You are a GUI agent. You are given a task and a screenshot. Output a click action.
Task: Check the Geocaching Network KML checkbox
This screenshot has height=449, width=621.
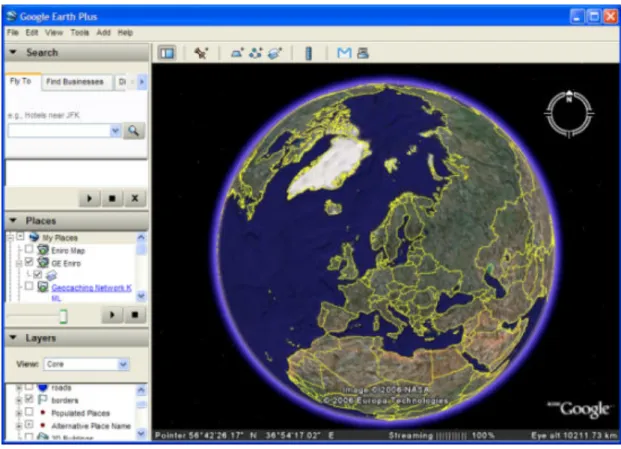click(29, 286)
